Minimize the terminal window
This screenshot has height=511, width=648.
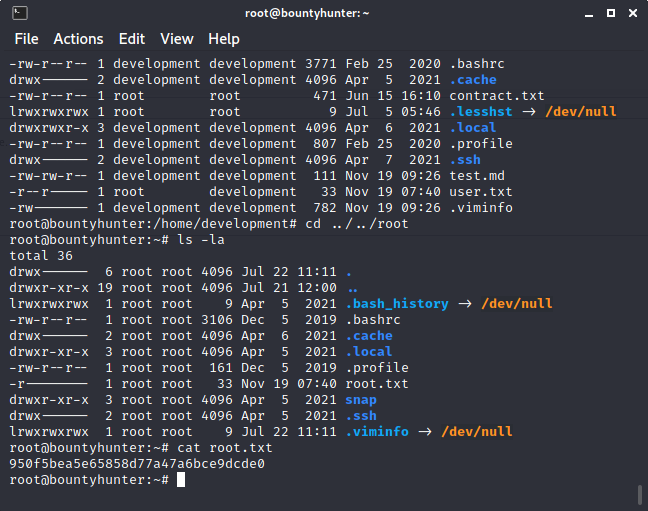589,14
